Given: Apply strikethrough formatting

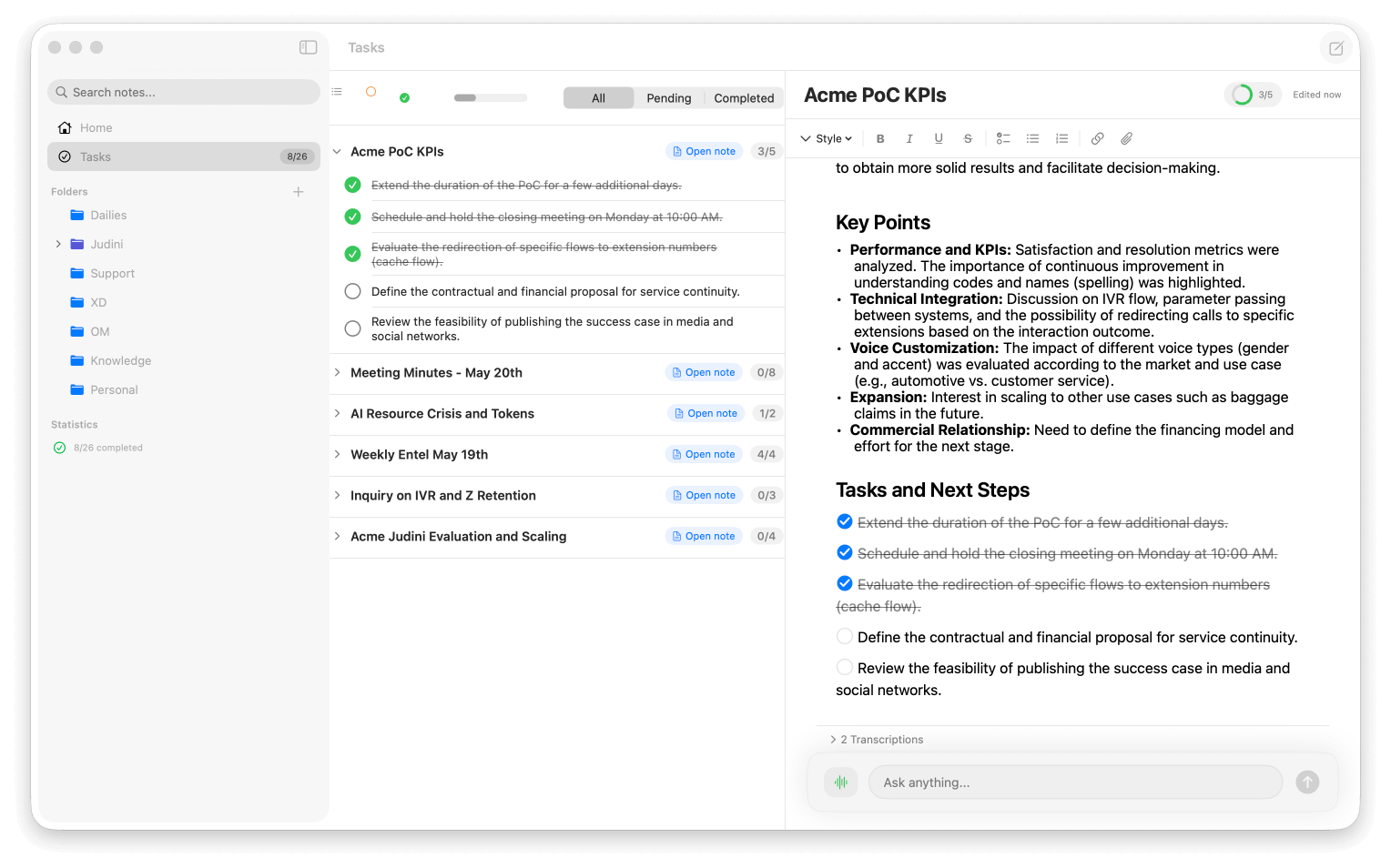Looking at the screenshot, I should [x=968, y=138].
